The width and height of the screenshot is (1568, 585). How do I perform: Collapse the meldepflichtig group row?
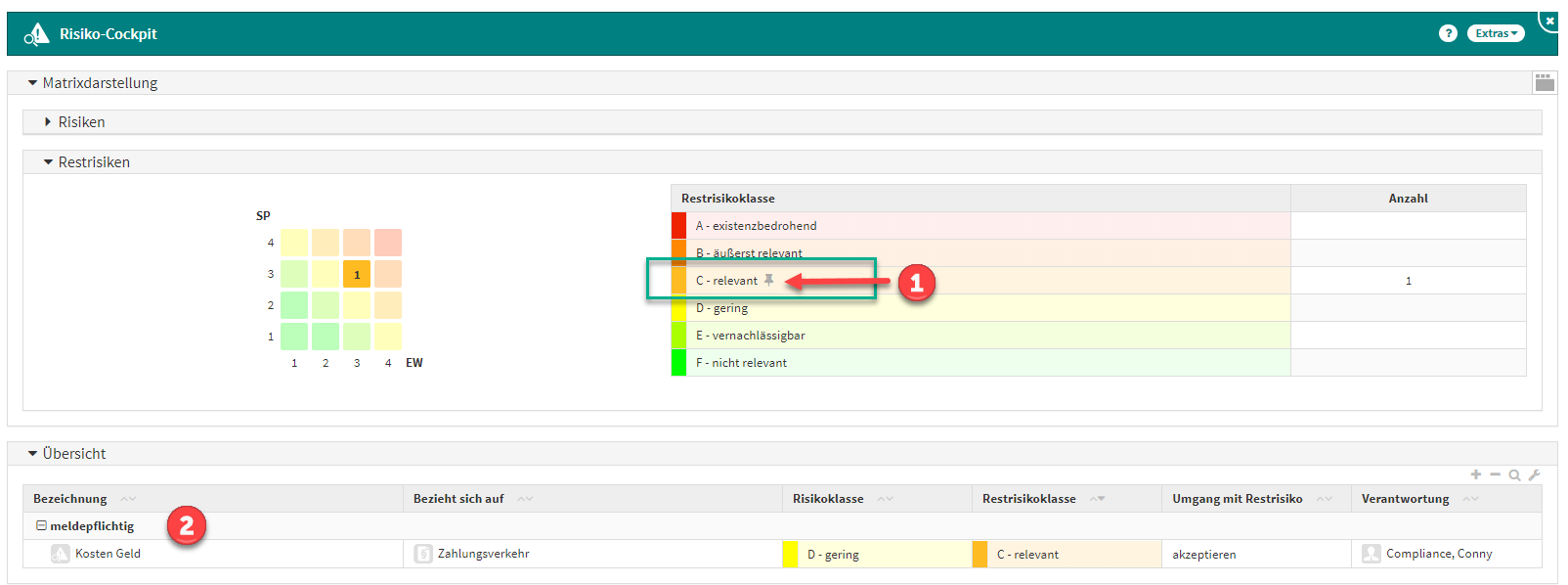(x=42, y=526)
